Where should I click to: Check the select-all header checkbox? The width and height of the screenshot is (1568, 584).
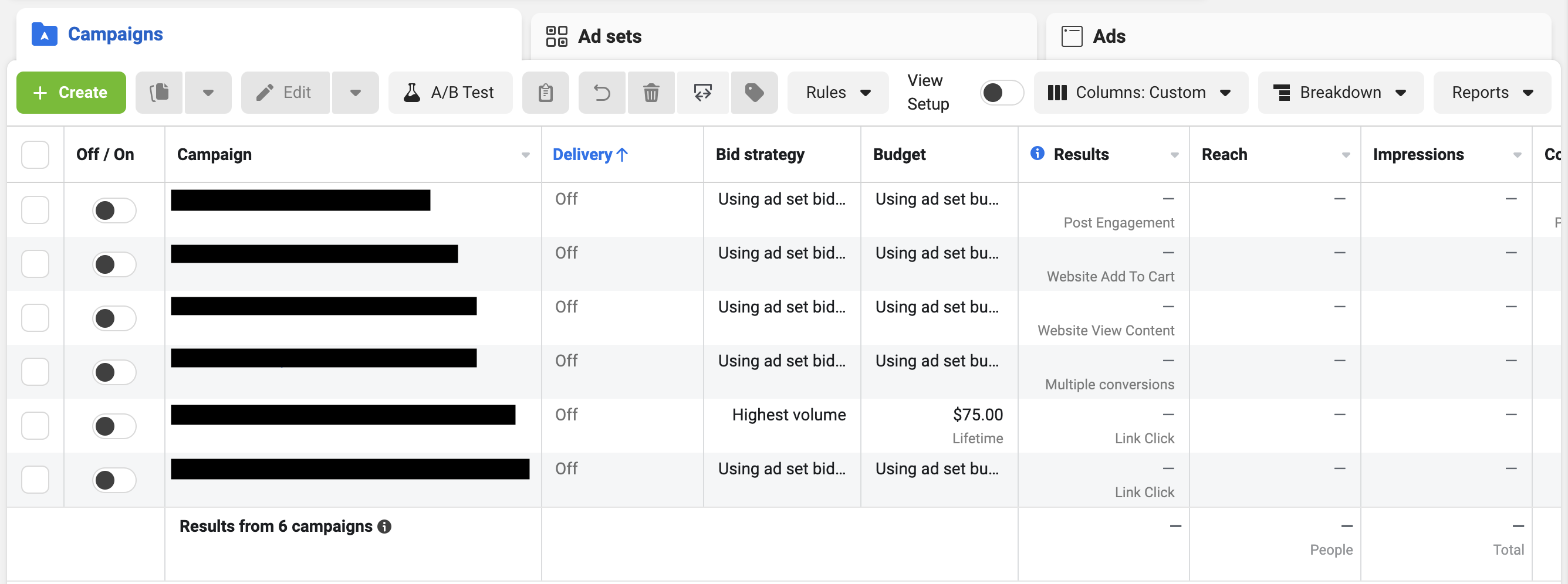35,155
